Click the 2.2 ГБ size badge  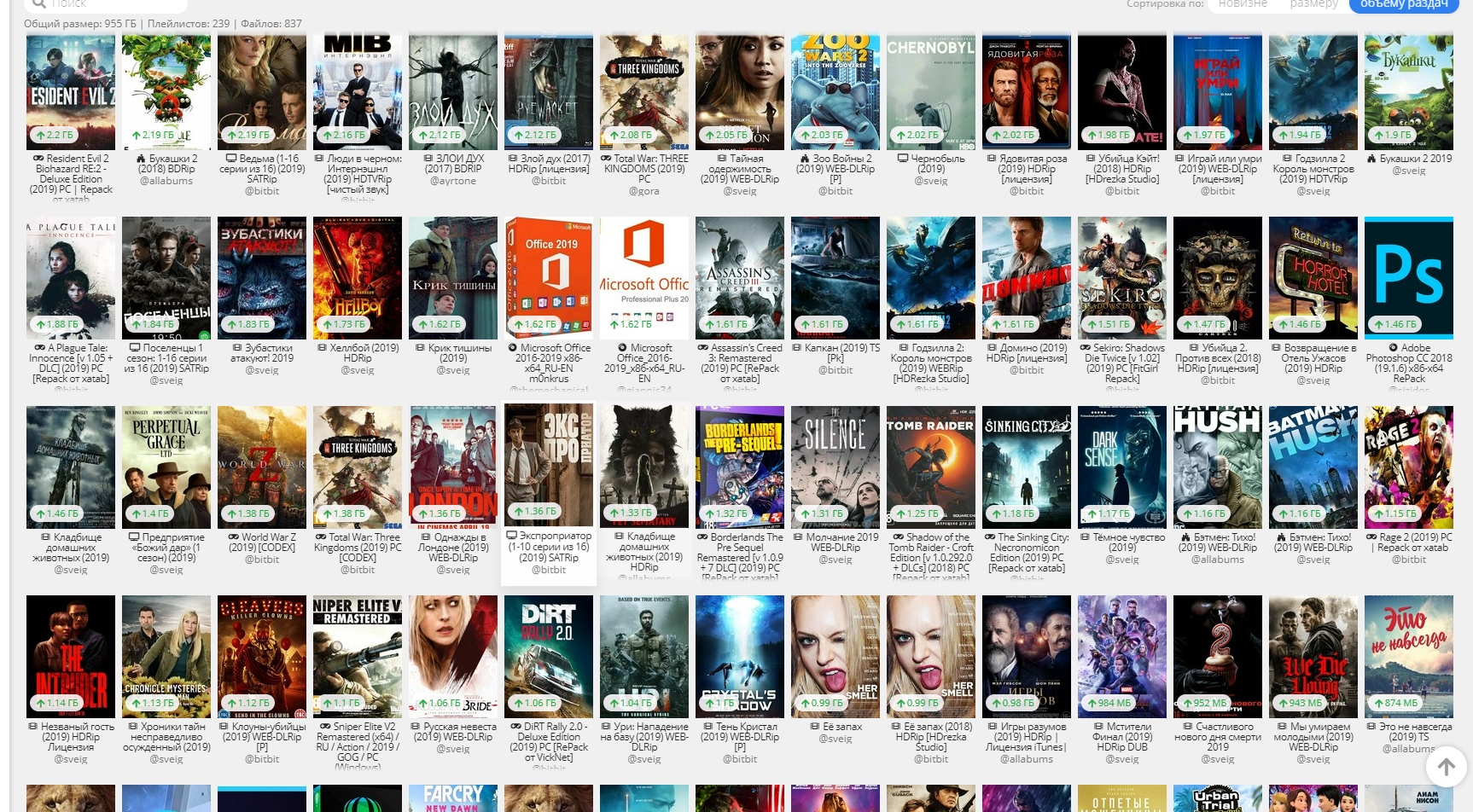[54, 135]
